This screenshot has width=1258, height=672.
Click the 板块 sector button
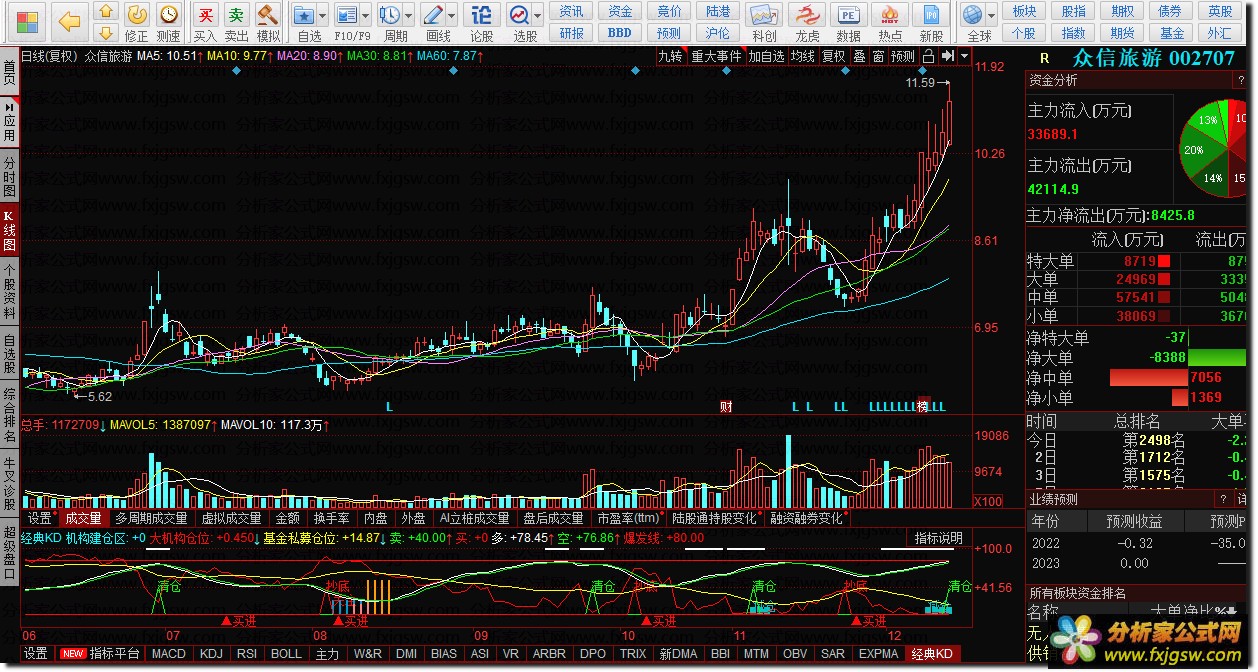pos(1024,11)
